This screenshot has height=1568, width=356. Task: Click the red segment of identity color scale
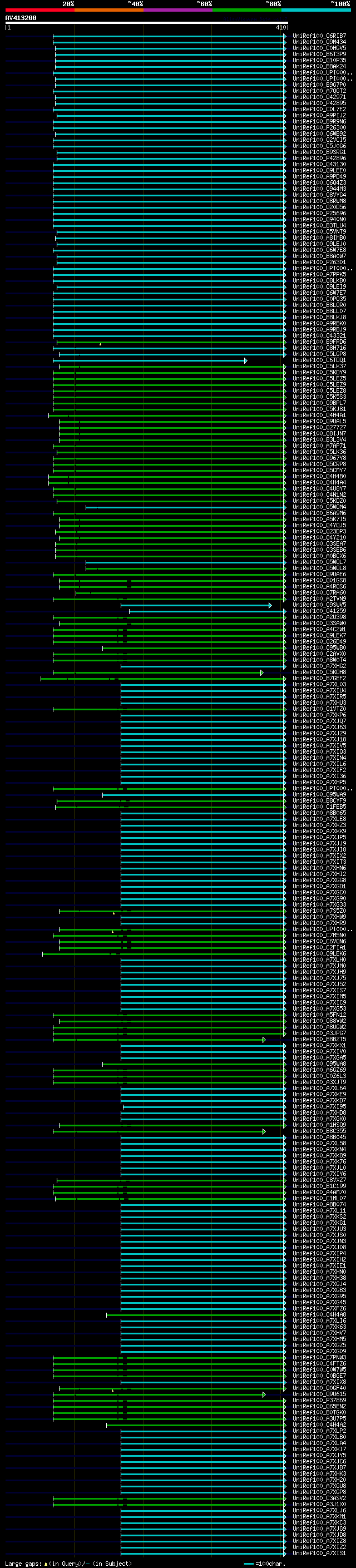coord(39,10)
